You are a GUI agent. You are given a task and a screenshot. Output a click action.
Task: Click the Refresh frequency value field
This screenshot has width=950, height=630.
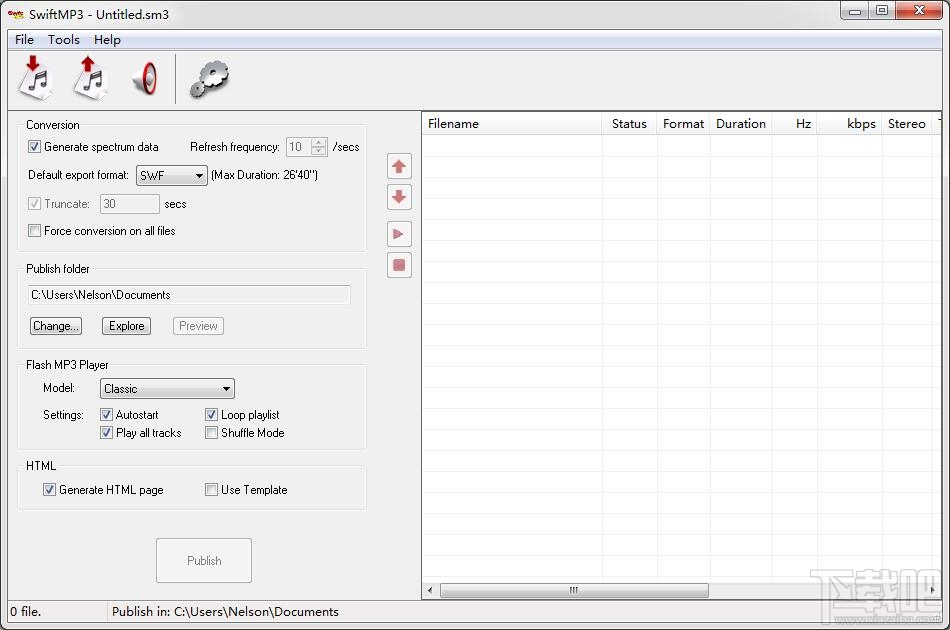(x=299, y=147)
